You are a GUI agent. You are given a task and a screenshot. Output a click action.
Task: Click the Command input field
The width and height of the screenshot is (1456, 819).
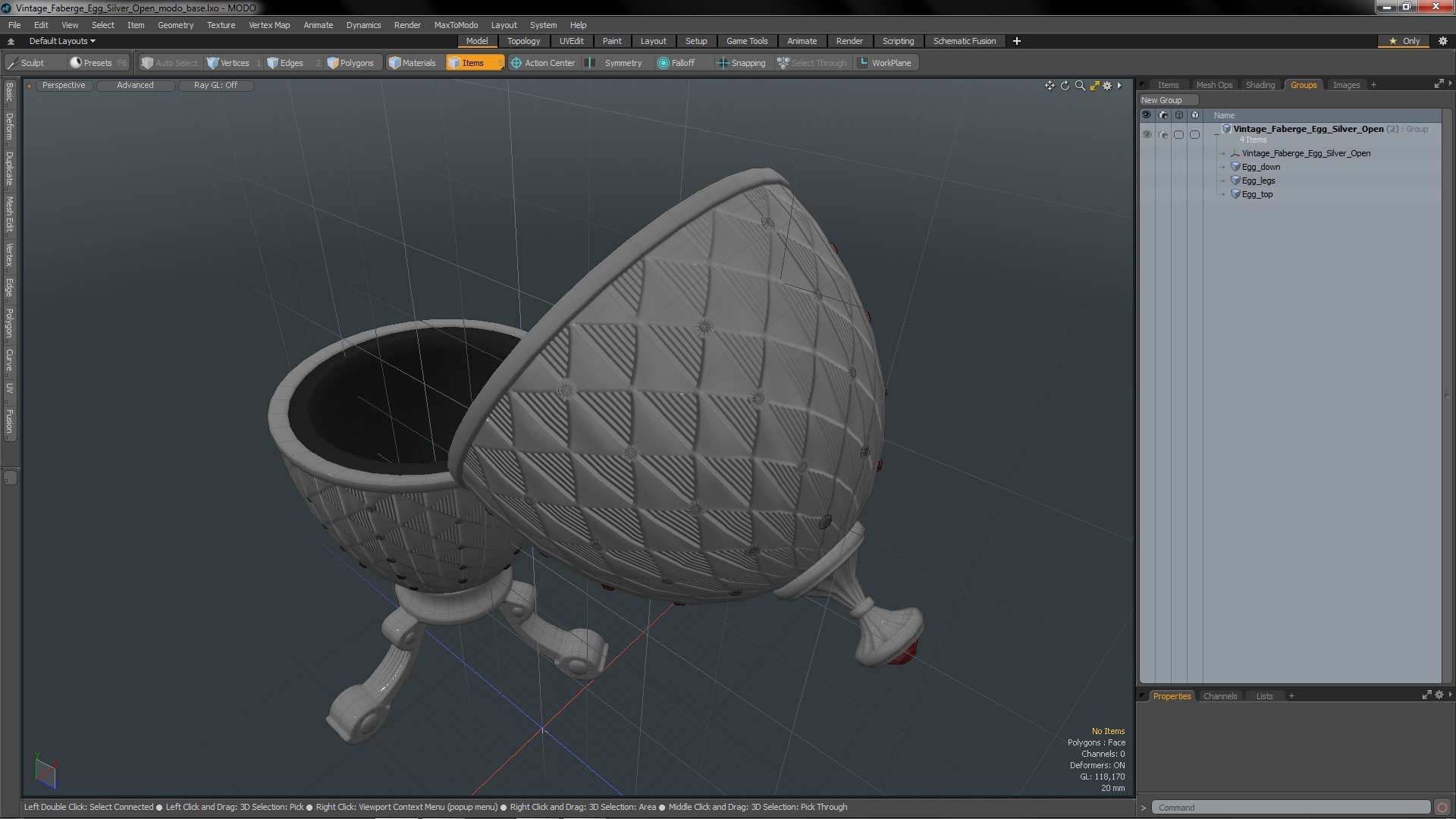click(1290, 808)
